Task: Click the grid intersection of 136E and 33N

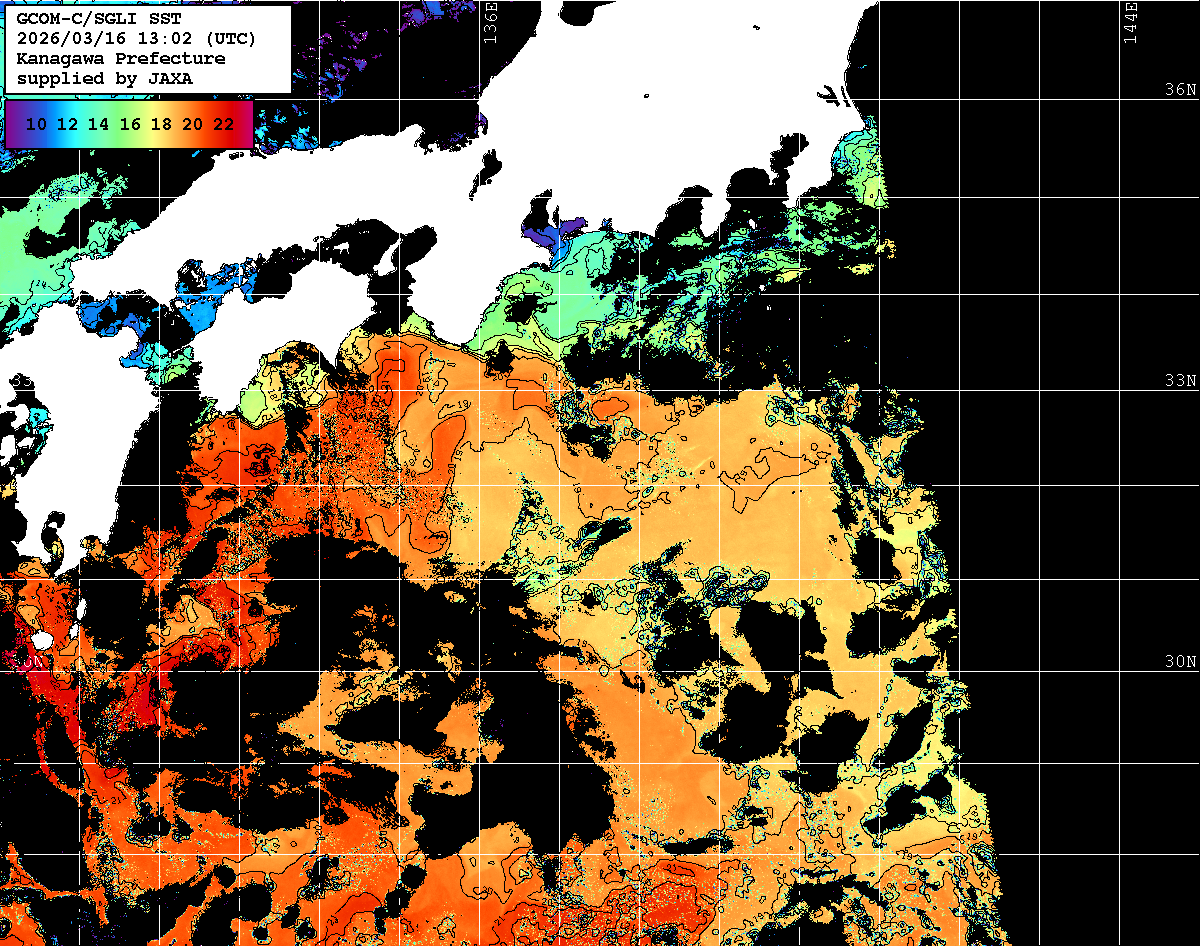Action: click(478, 391)
